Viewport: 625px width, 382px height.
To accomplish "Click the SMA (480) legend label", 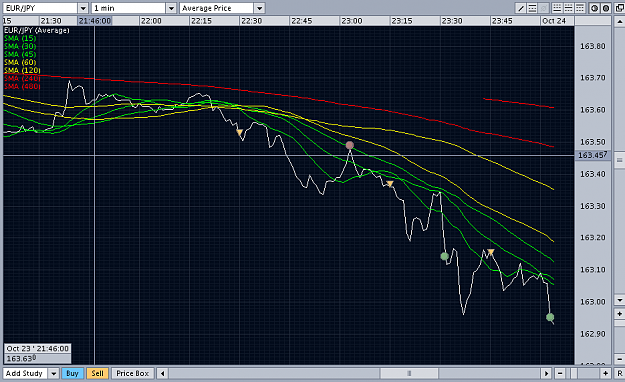I will [x=22, y=86].
